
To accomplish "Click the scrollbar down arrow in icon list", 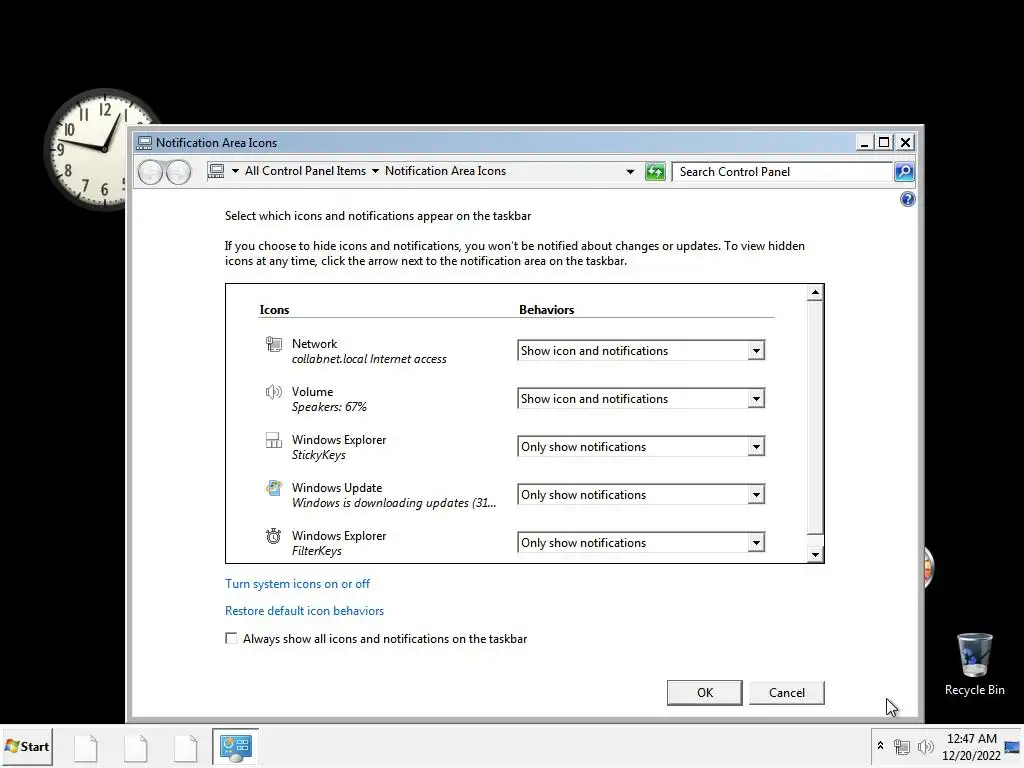I will [814, 554].
